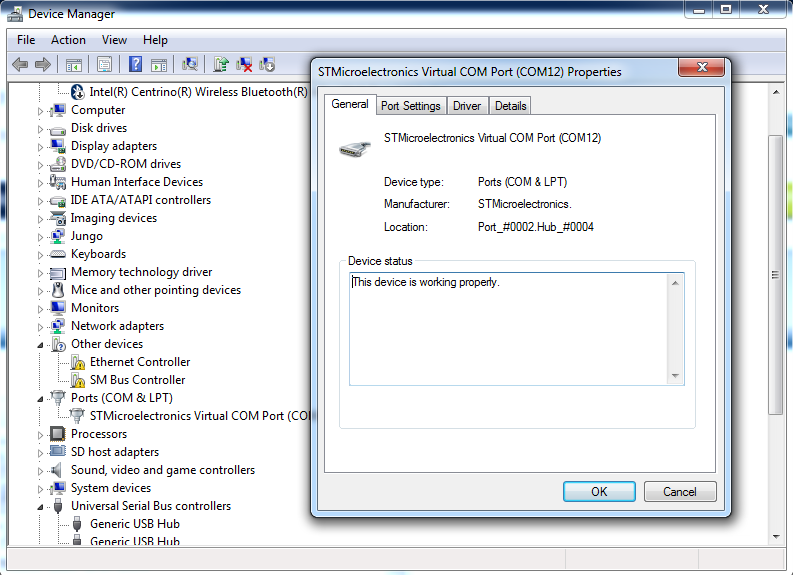
Task: Click the Processors chip icon
Action: (x=58, y=434)
